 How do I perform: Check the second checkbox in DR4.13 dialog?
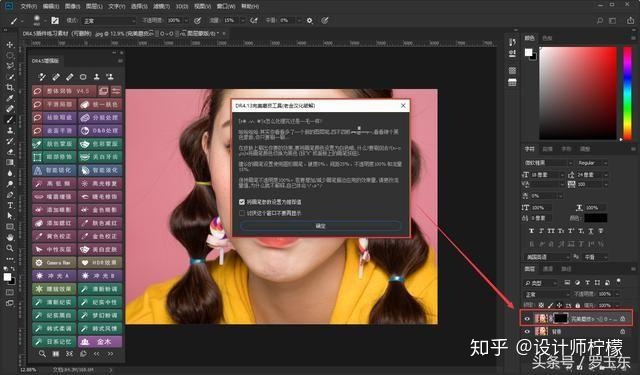pos(242,213)
